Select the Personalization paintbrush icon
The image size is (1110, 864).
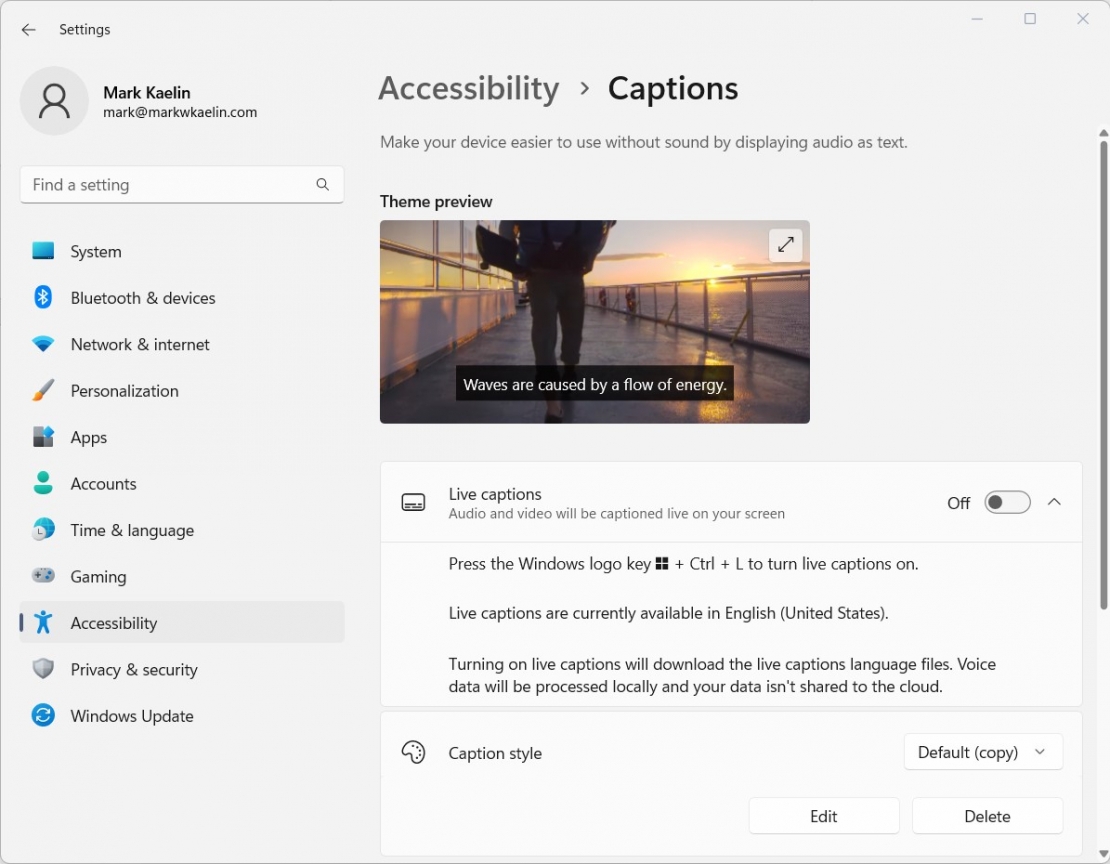(44, 390)
